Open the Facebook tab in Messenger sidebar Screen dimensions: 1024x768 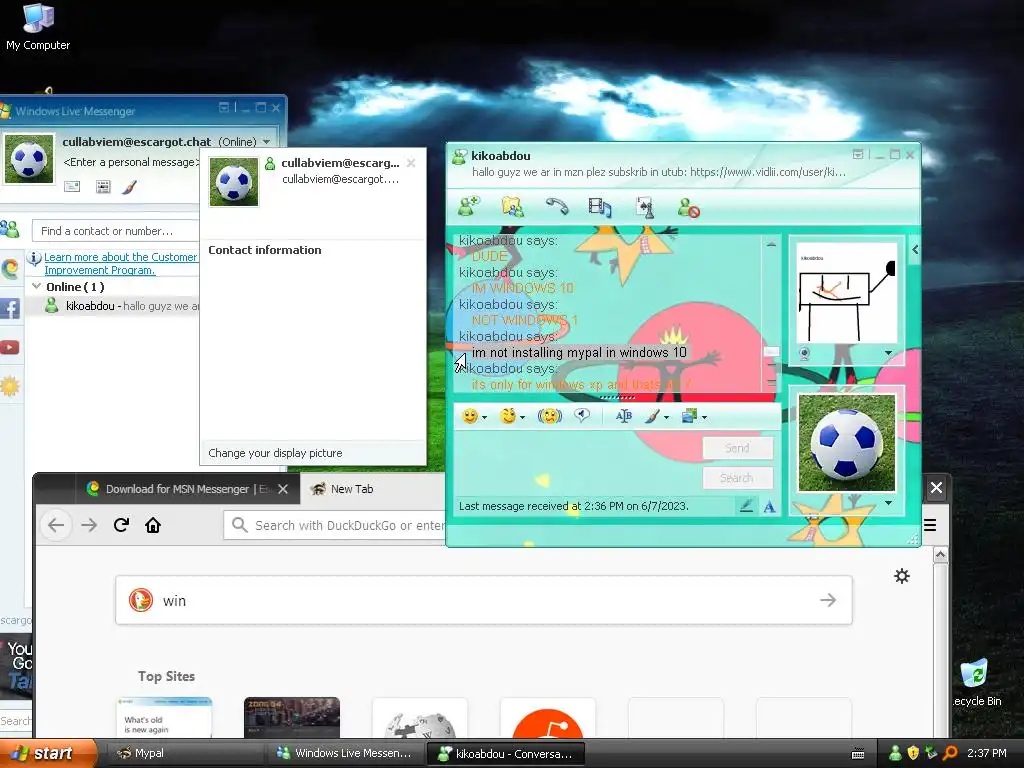click(10, 308)
